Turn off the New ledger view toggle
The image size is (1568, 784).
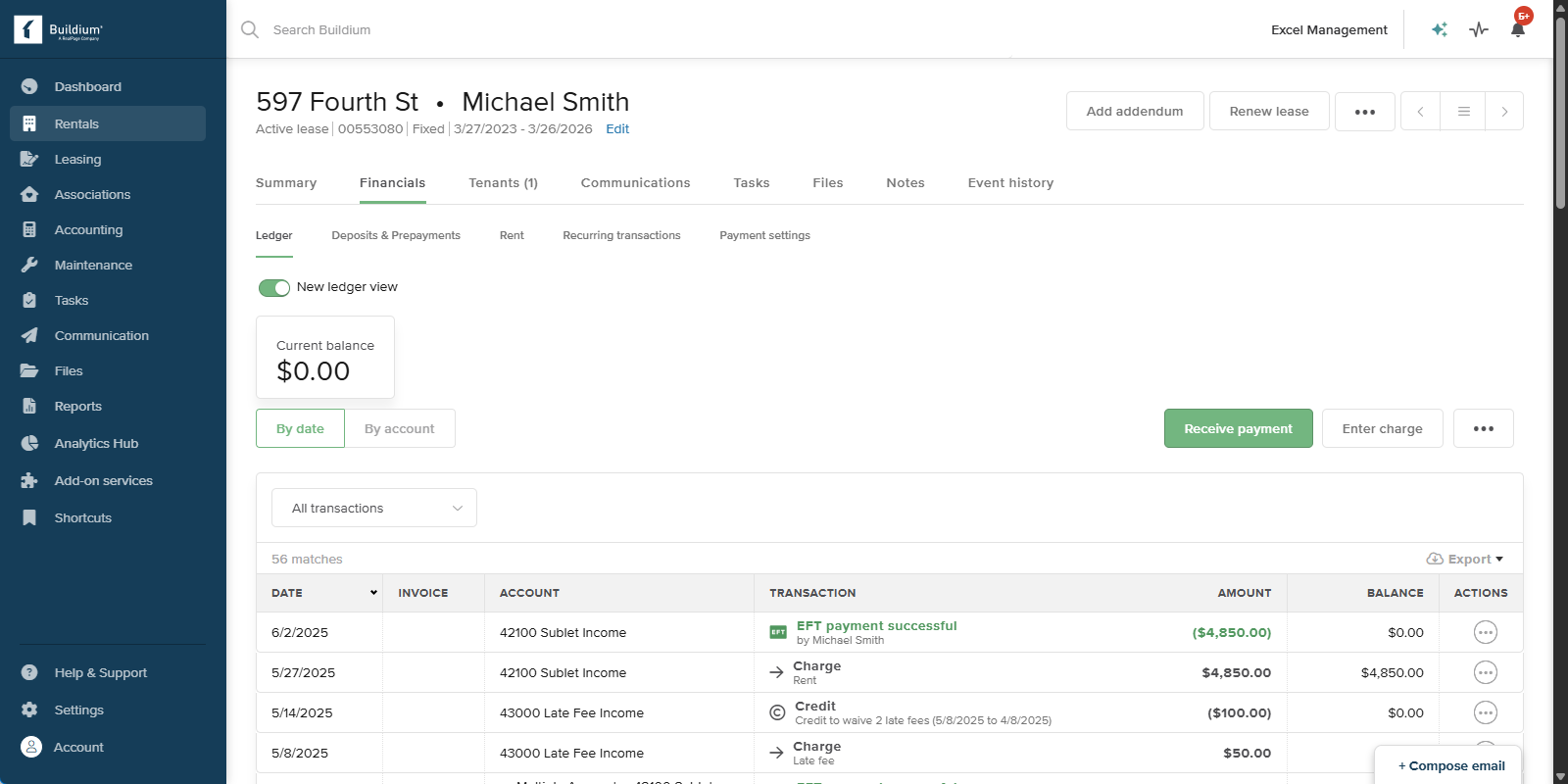click(274, 287)
